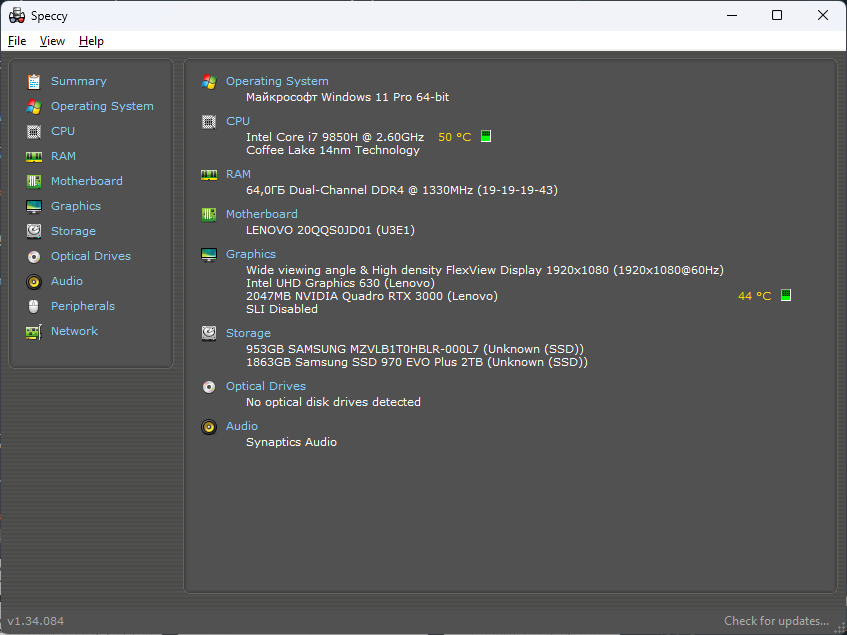The width and height of the screenshot is (847, 635).
Task: Click the Coffee Lake 14nm Technology text
Action: tap(333, 150)
